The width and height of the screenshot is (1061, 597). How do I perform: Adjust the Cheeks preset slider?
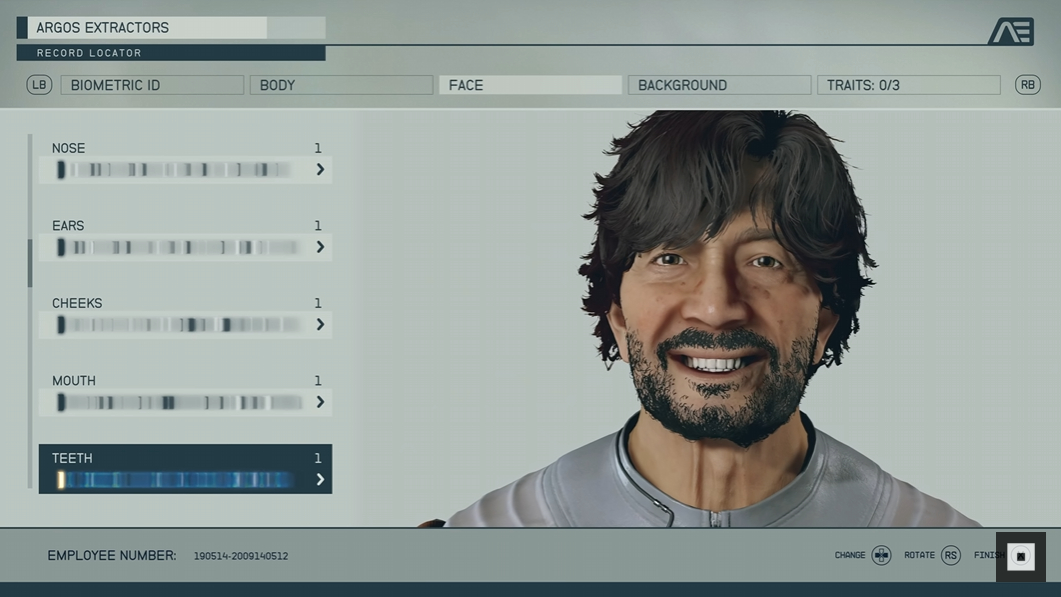click(179, 325)
